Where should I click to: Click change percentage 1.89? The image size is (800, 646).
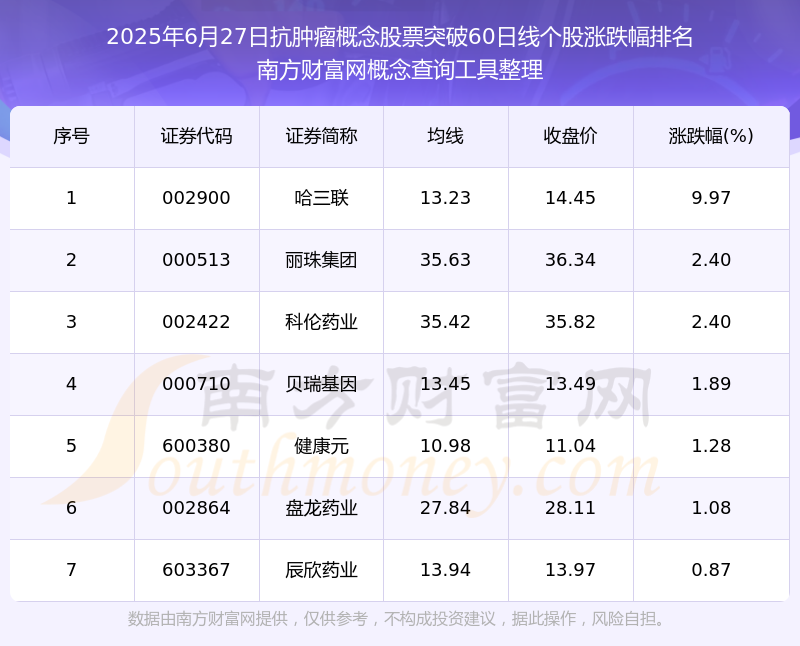click(711, 384)
